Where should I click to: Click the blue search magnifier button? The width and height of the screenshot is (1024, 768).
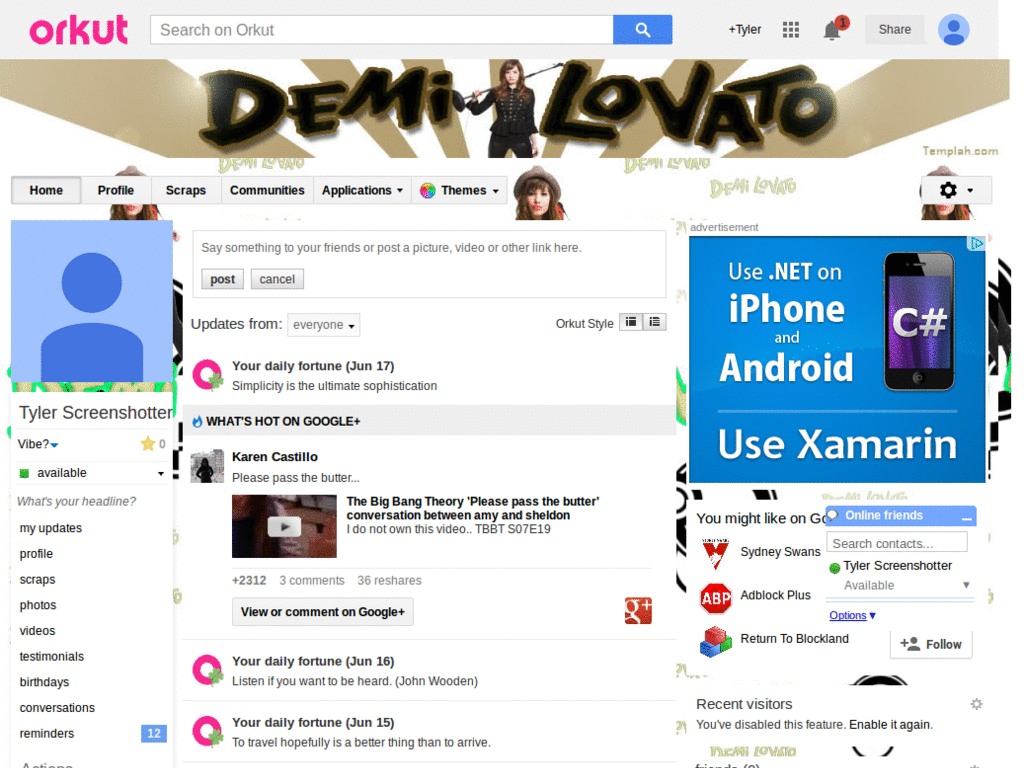(643, 30)
